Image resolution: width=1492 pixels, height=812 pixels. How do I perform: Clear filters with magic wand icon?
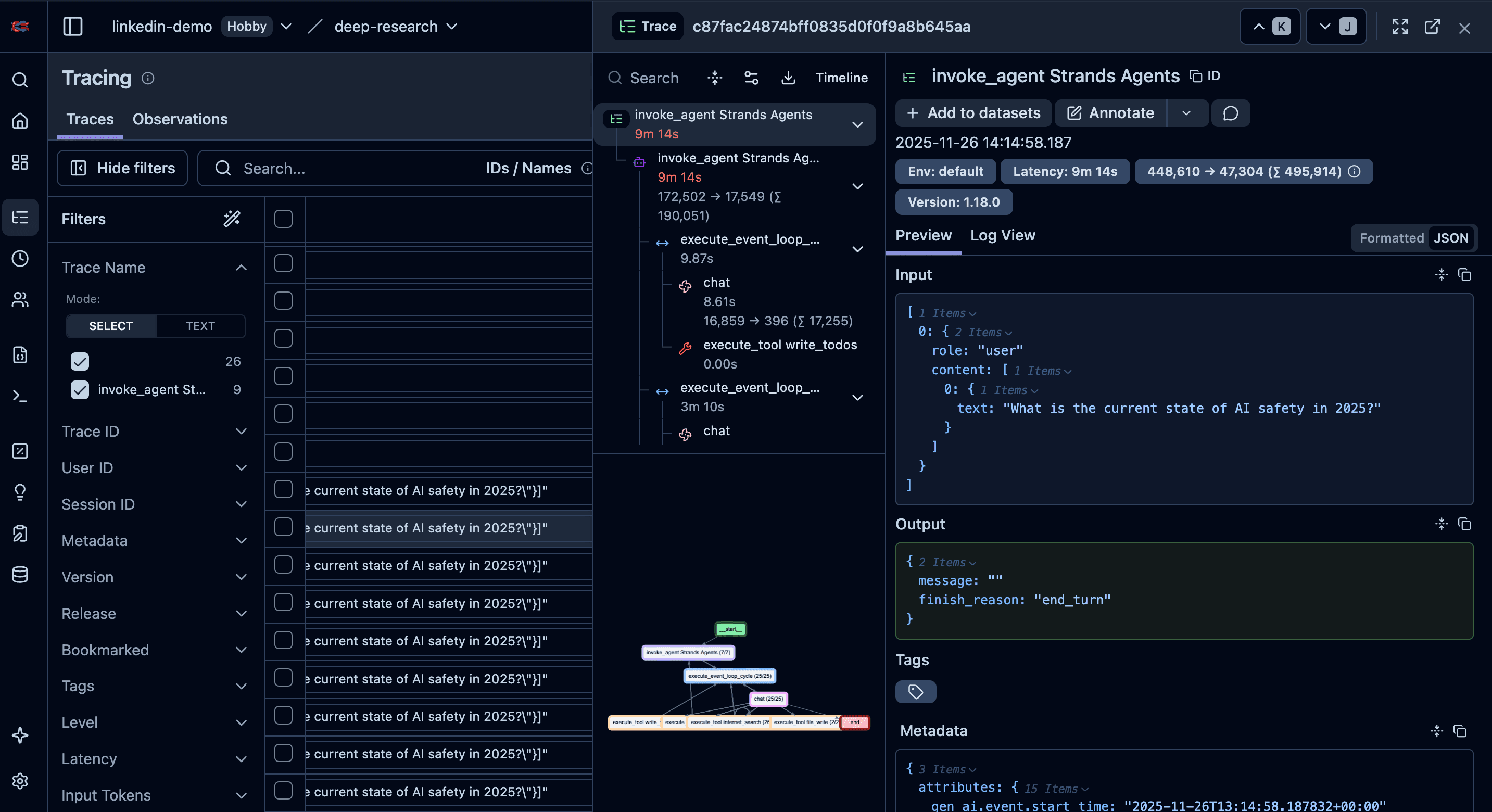(232, 219)
